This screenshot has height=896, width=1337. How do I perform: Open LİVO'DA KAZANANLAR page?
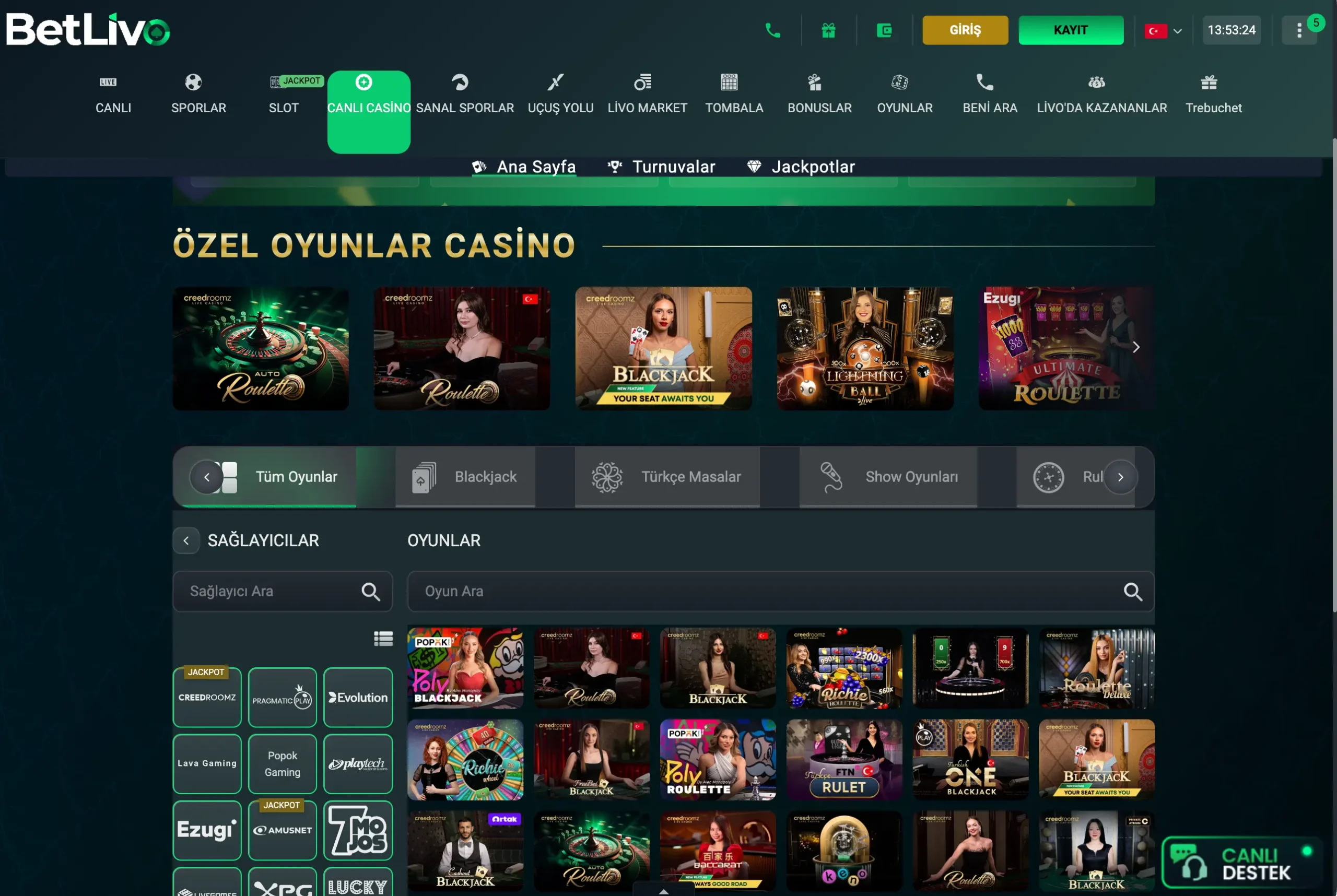[1101, 95]
